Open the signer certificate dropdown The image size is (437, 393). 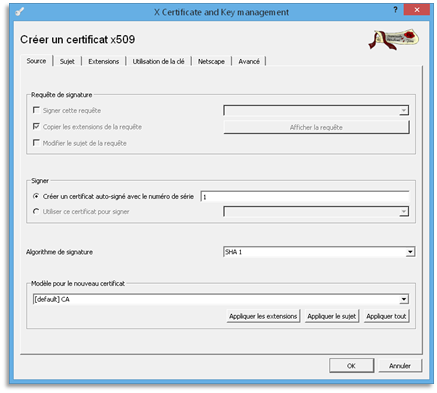coord(316,211)
